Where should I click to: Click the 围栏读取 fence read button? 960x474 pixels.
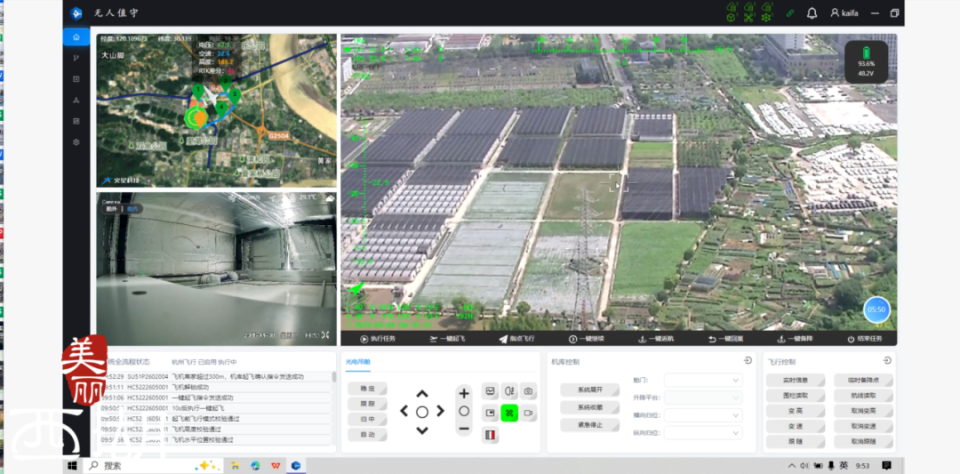click(x=795, y=396)
